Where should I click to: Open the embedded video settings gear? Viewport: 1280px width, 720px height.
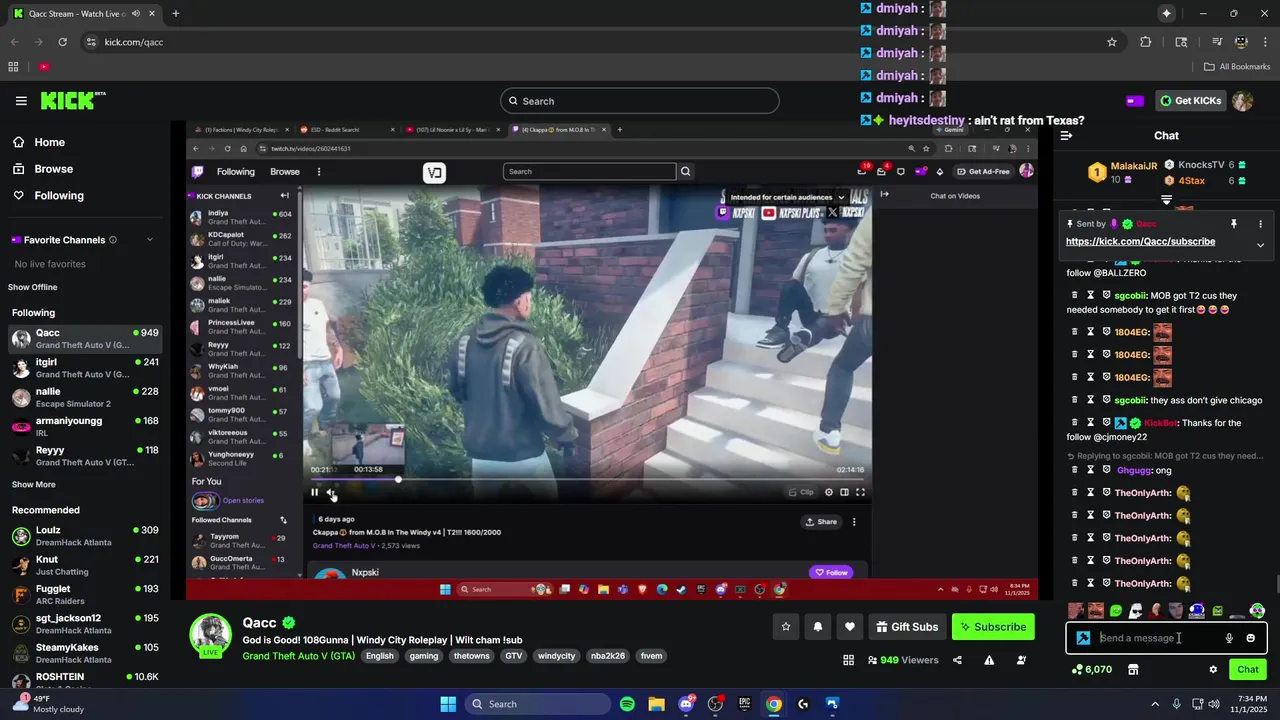[x=828, y=492]
